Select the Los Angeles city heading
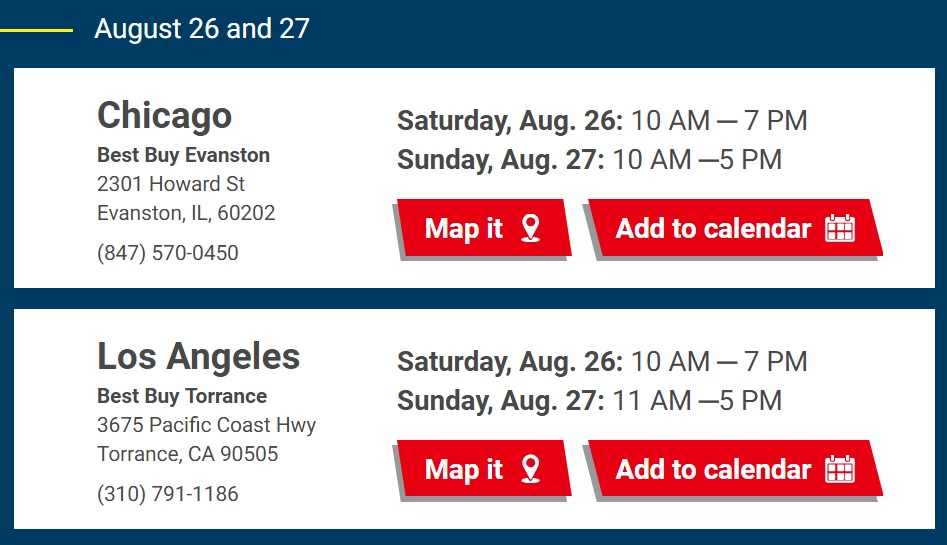This screenshot has width=947, height=545. pyautogui.click(x=199, y=356)
